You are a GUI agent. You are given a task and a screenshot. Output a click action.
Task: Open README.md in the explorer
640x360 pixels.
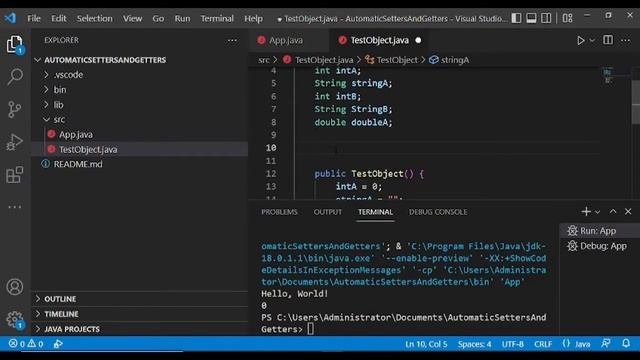tap(140, 164)
